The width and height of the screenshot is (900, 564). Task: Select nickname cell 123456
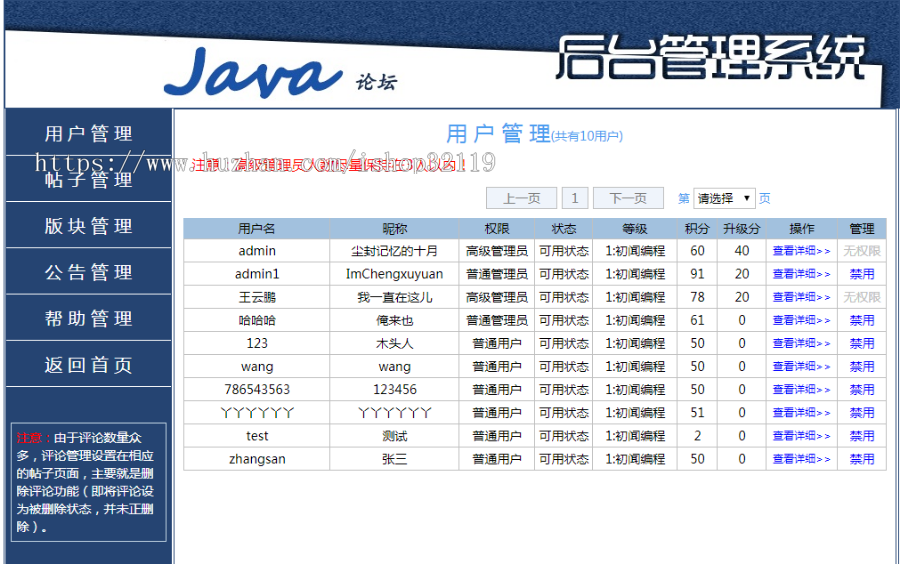coord(394,390)
